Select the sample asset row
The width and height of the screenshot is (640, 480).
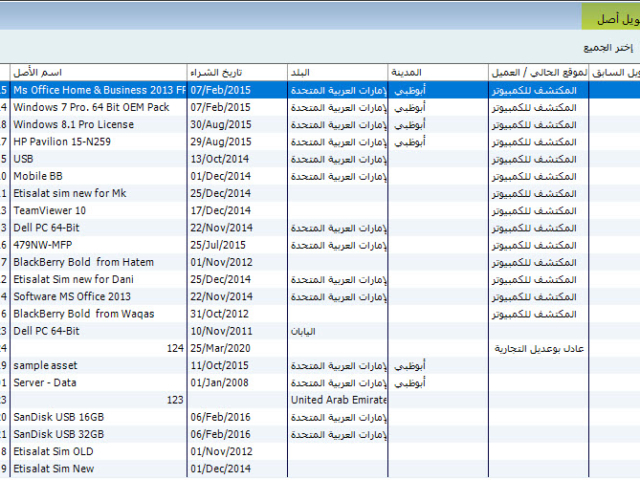pos(320,365)
